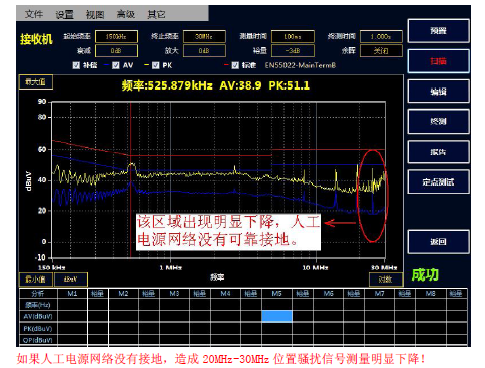Open the 设置 menu
This screenshot has width=485, height=368.
(x=64, y=14)
